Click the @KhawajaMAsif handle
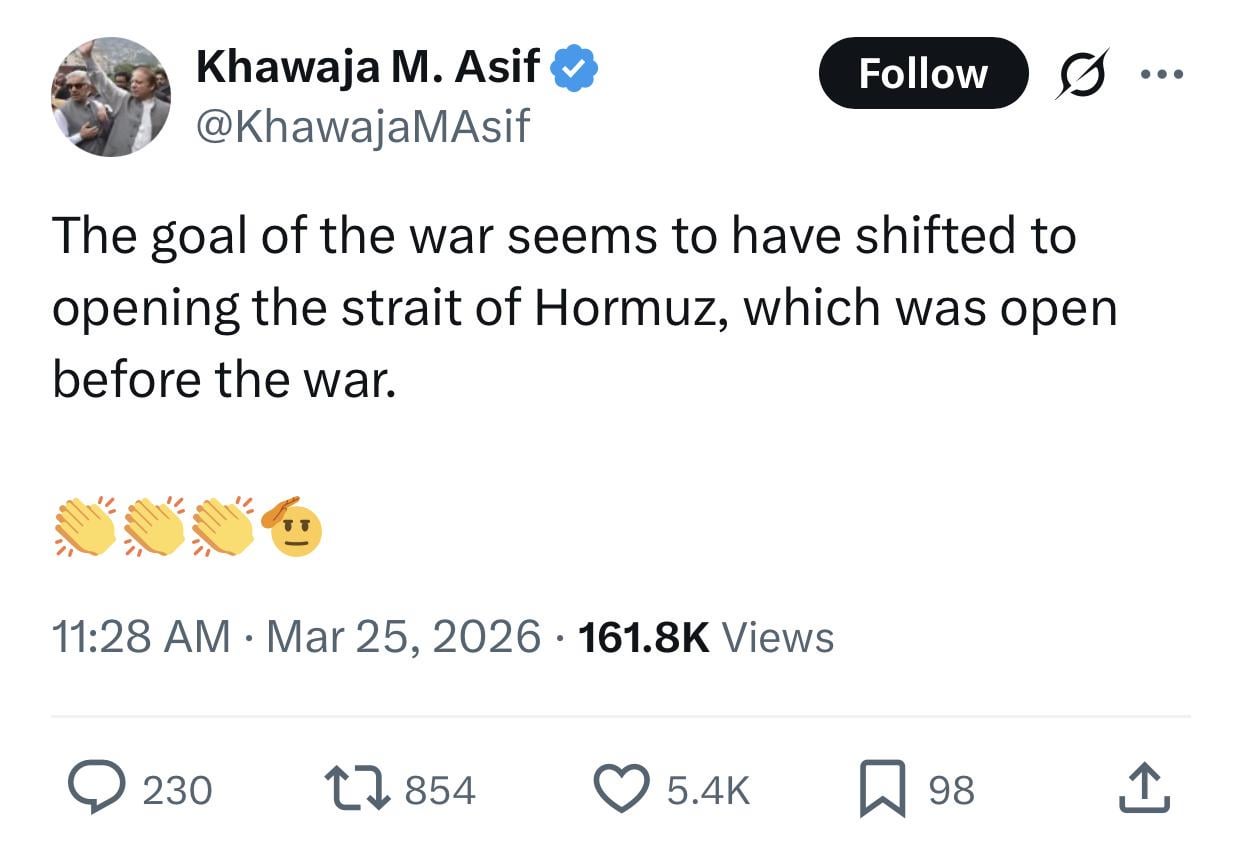1242x851 pixels. pyautogui.click(x=363, y=126)
